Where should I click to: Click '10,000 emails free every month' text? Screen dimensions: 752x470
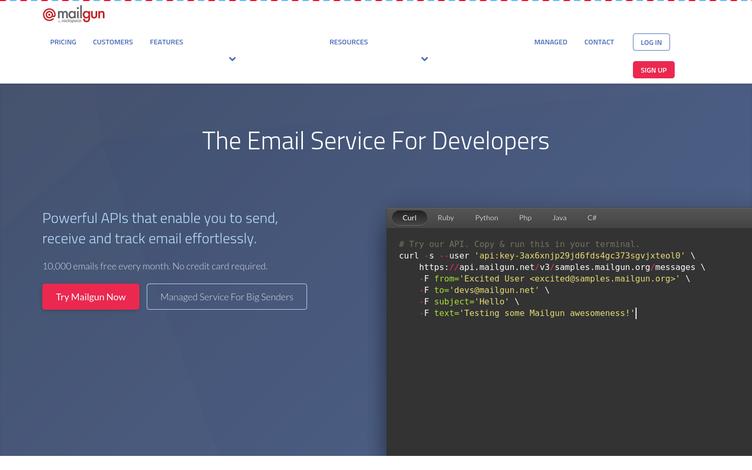(155, 266)
